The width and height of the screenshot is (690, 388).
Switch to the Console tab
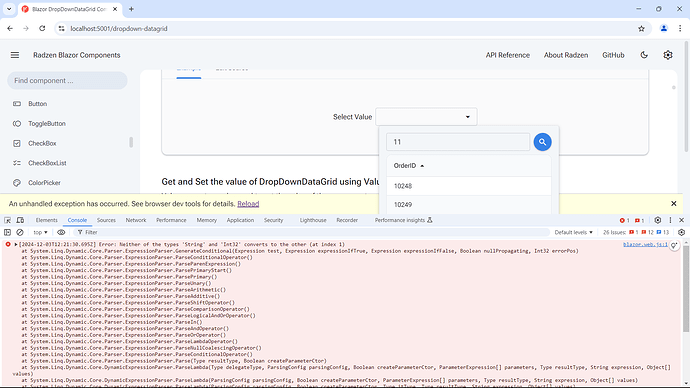77,220
